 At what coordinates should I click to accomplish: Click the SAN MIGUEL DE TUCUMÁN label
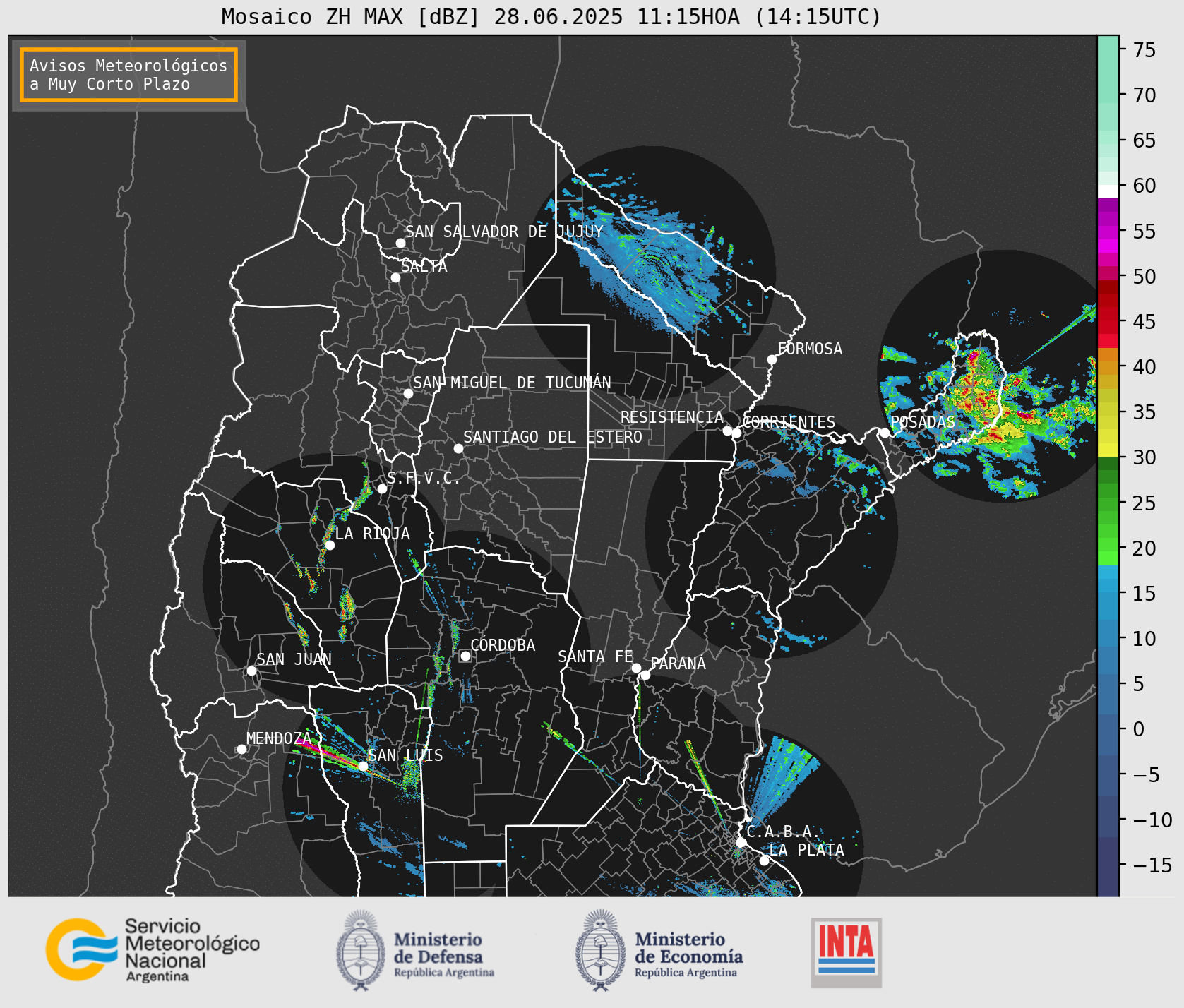click(512, 383)
